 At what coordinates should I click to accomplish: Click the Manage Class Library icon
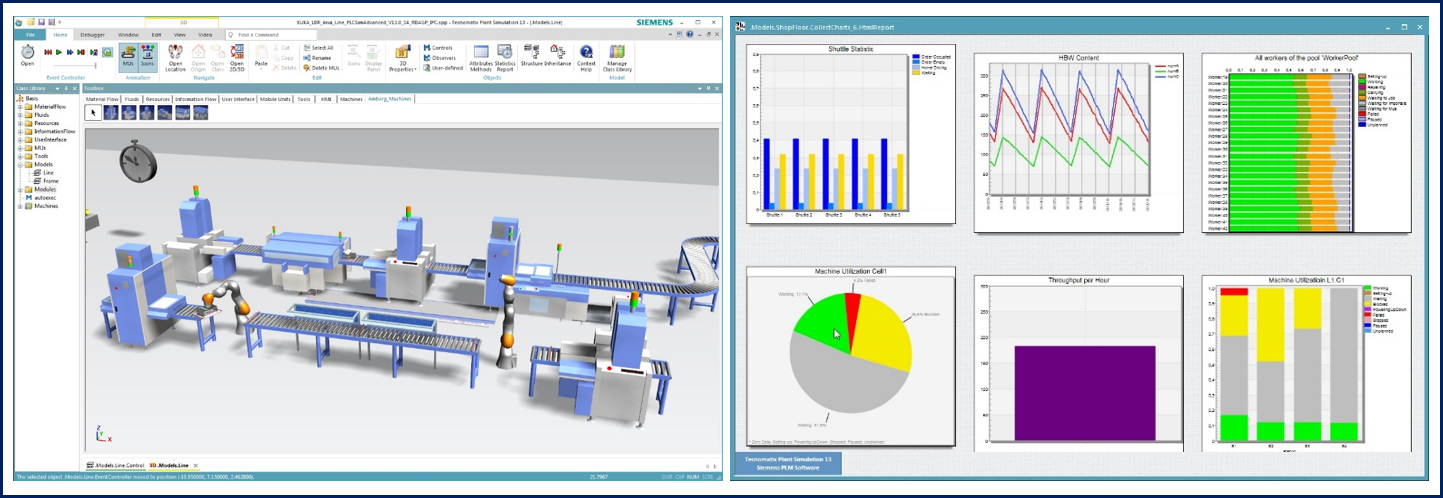(x=617, y=55)
